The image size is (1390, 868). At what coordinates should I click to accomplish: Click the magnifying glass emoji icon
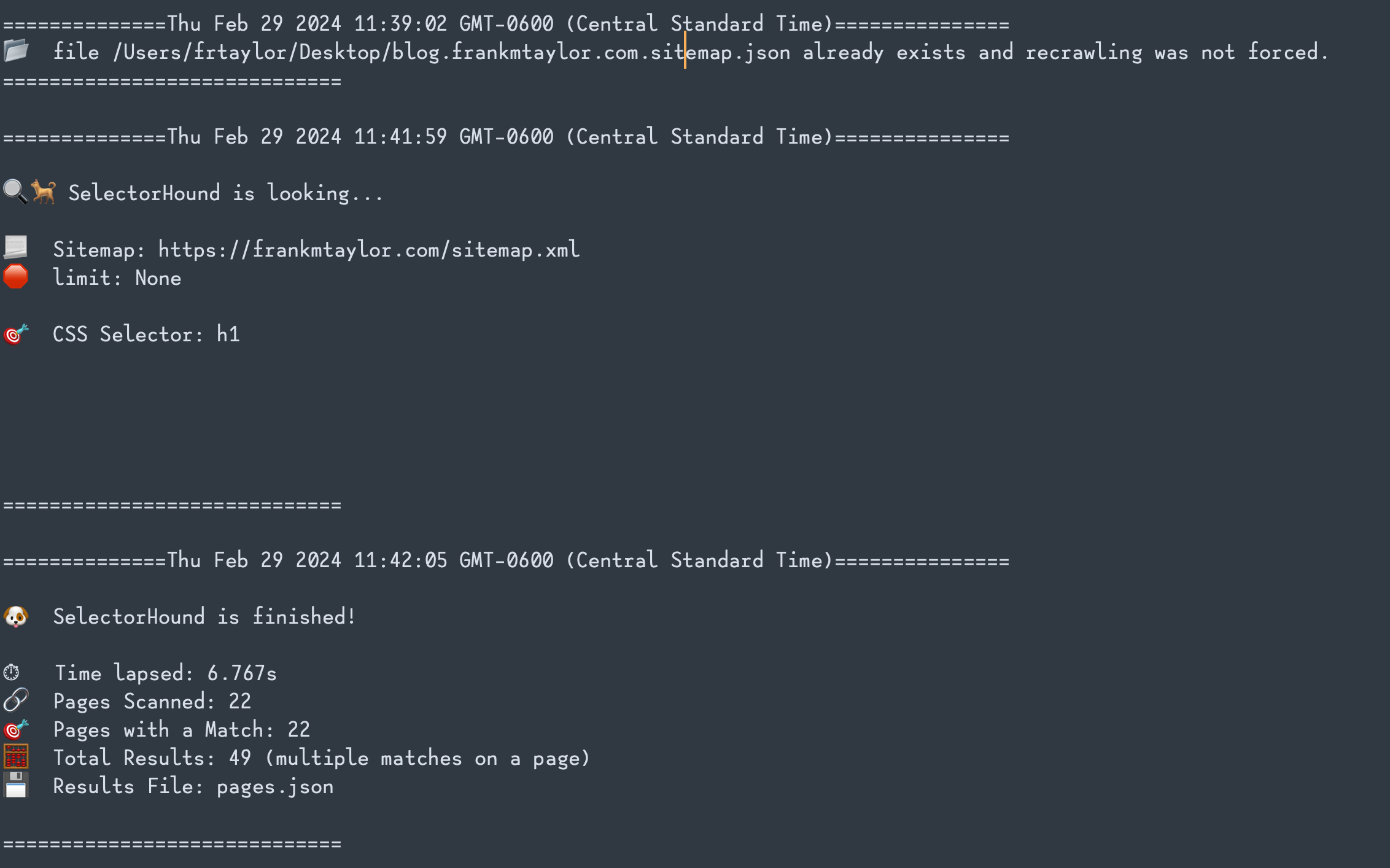(x=15, y=192)
